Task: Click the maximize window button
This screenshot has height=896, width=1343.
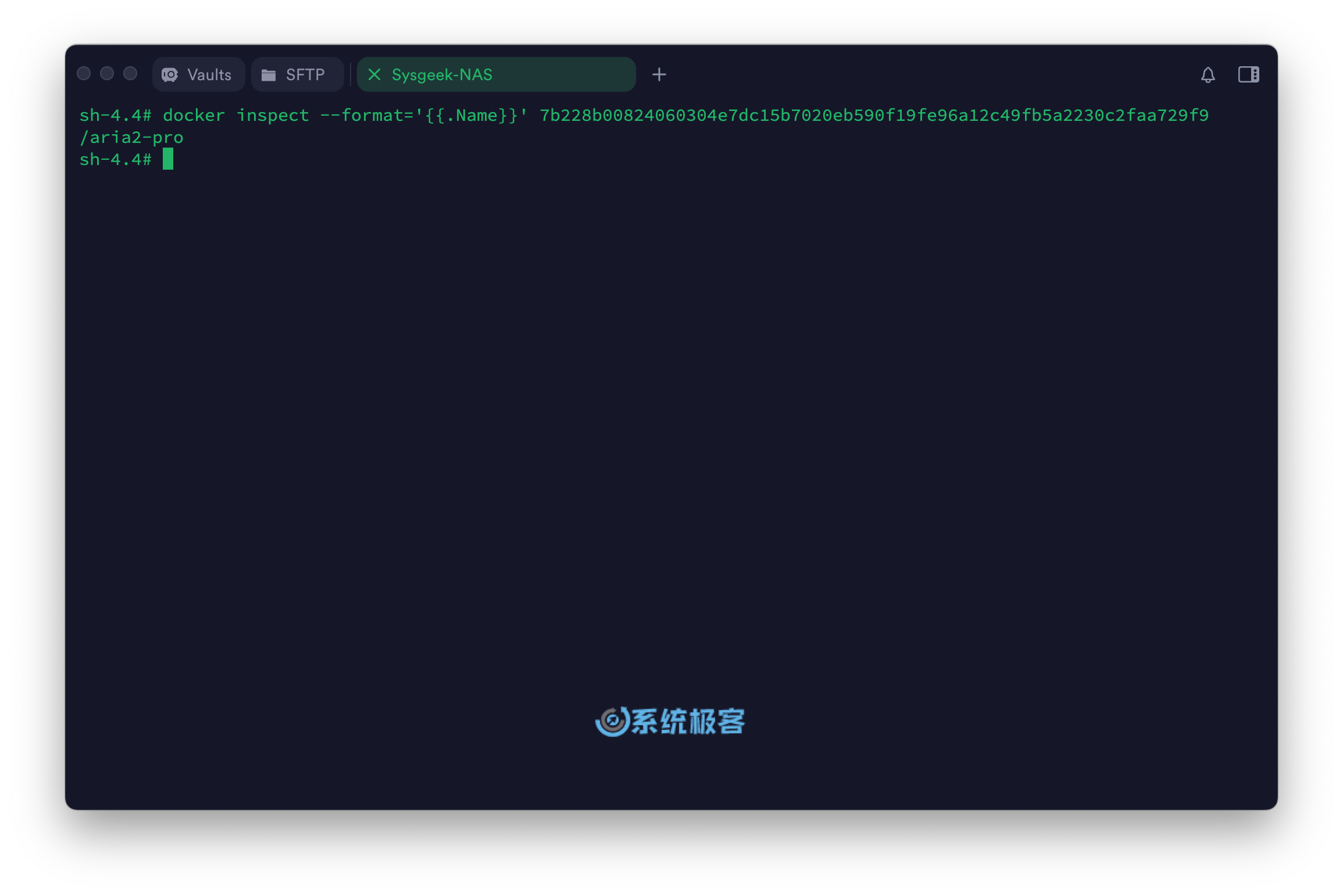Action: (x=130, y=73)
